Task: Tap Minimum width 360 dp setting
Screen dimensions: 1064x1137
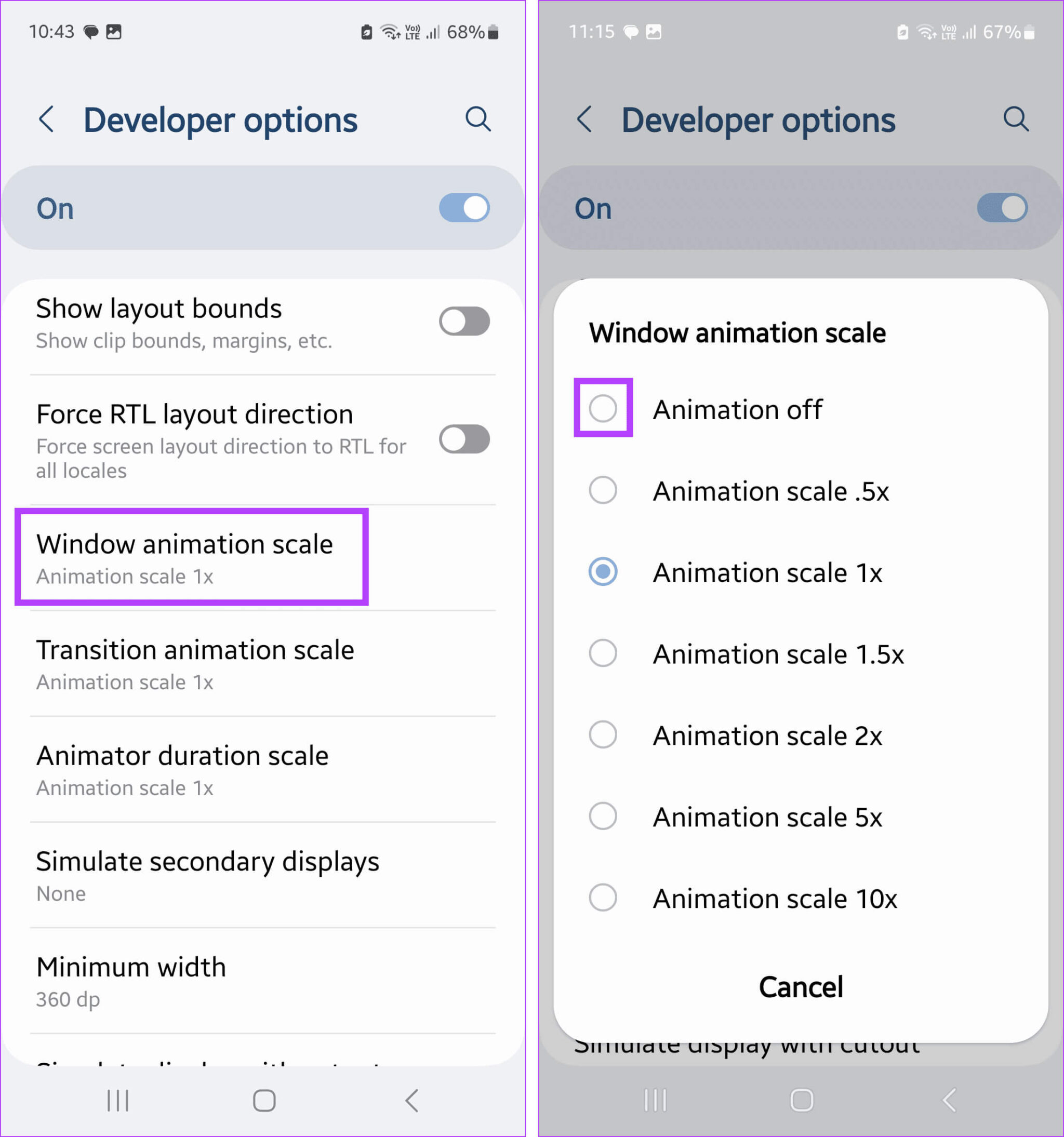Action: pos(131,981)
